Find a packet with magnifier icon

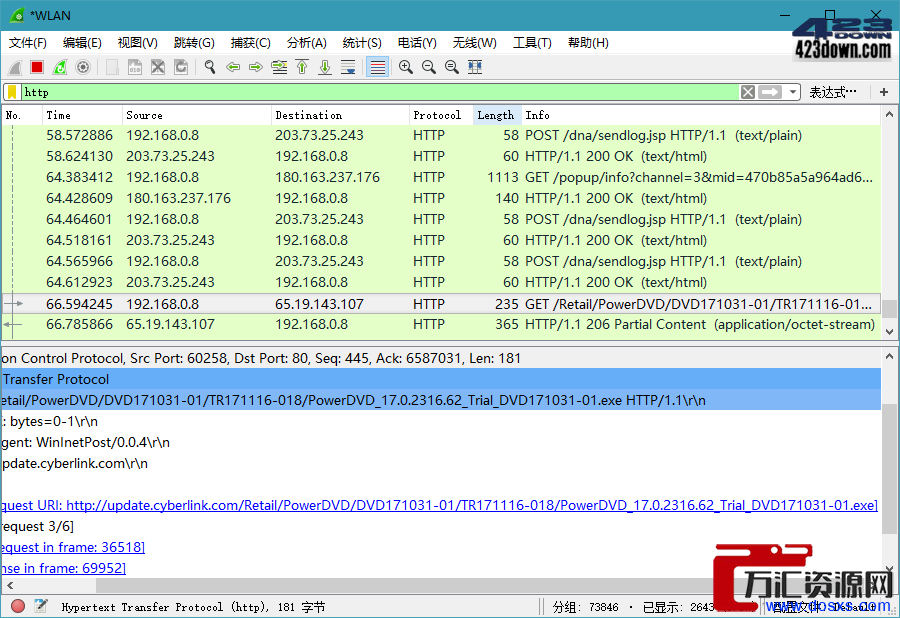point(210,67)
